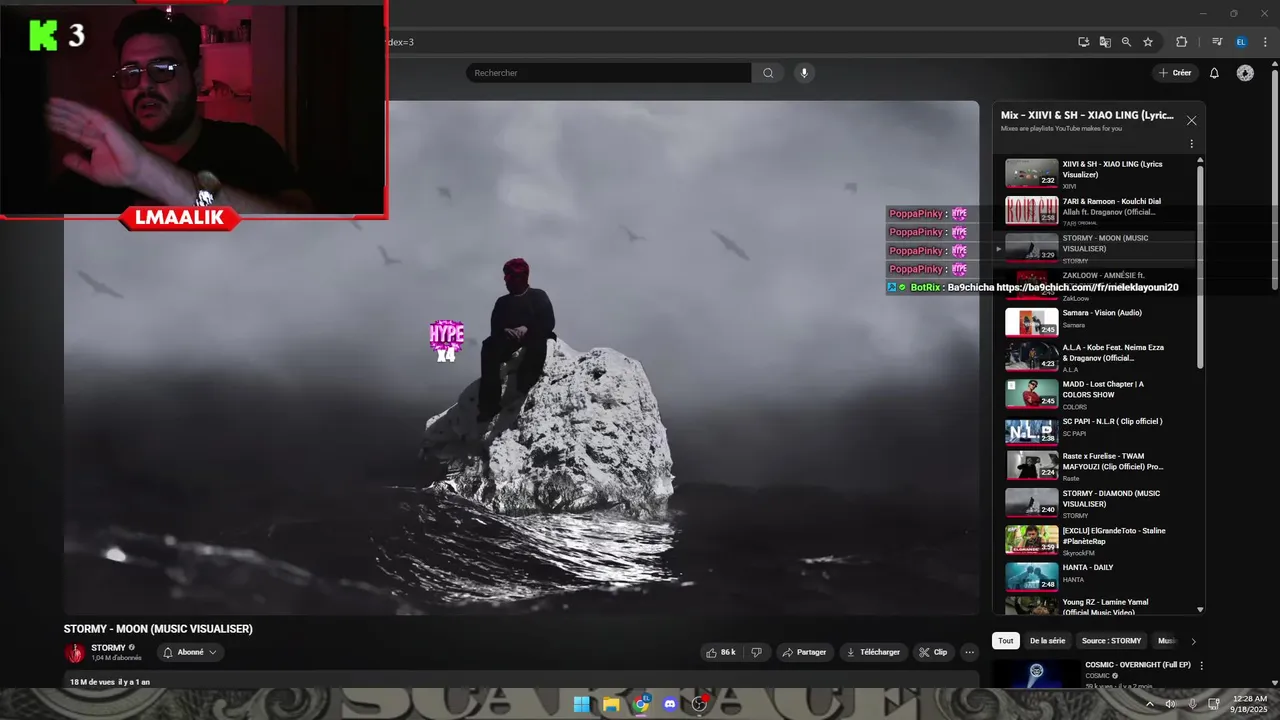This screenshot has height=720, width=1280.
Task: Click the taskbar microphone icon
Action: click(1192, 704)
